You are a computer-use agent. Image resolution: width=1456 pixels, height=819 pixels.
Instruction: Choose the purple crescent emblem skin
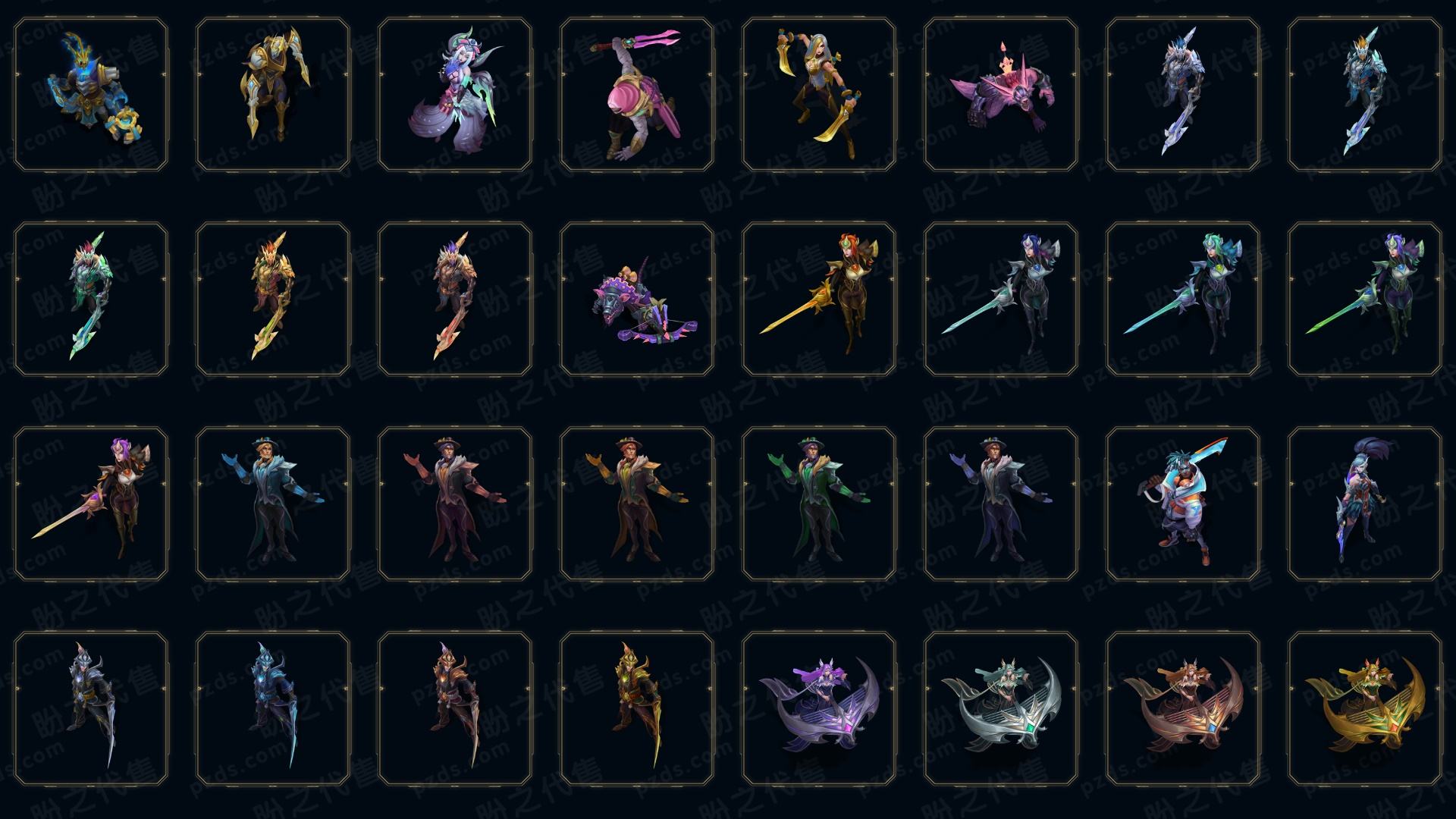point(819,708)
